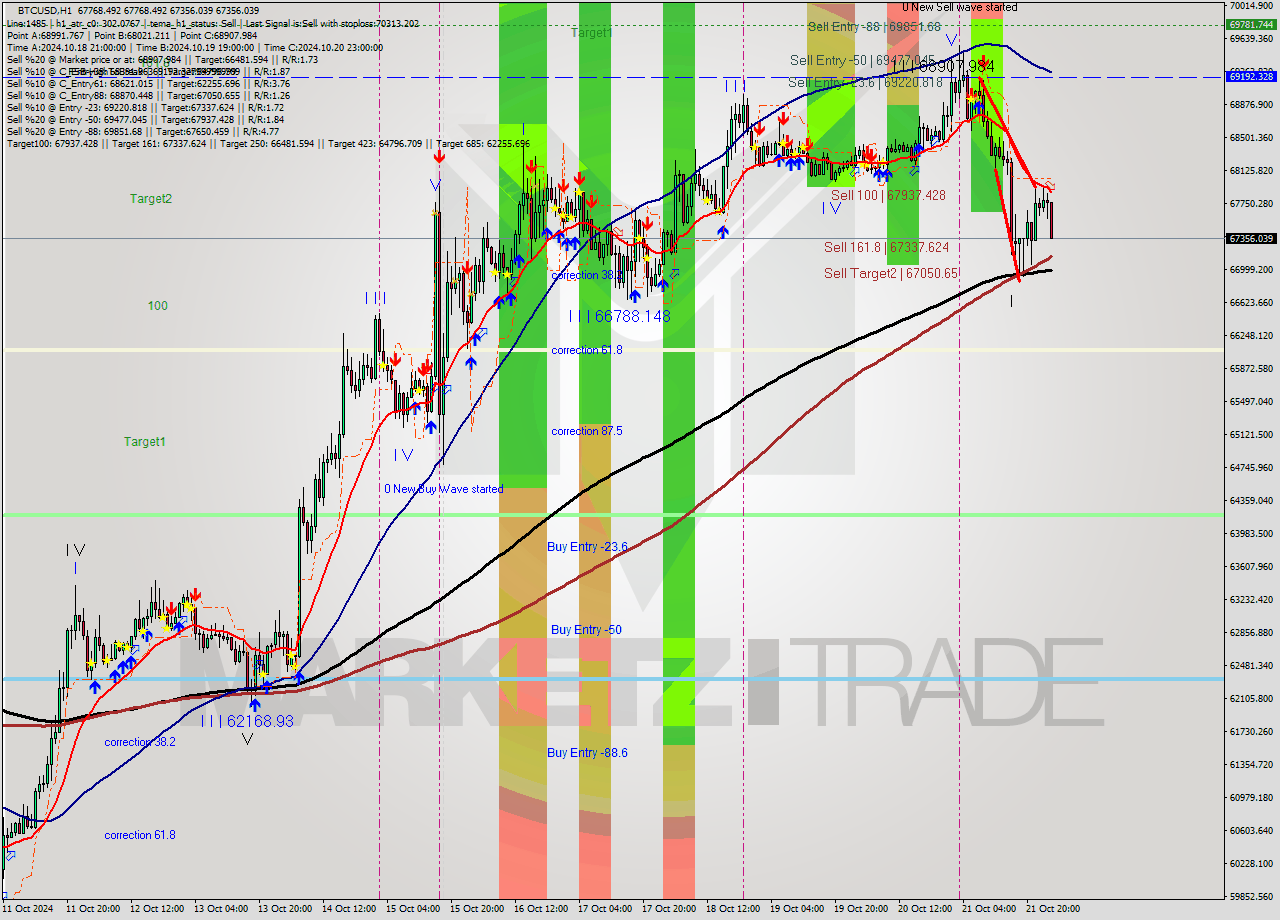
Task: Select the pale yellow horizontal level line
Action: (612, 349)
